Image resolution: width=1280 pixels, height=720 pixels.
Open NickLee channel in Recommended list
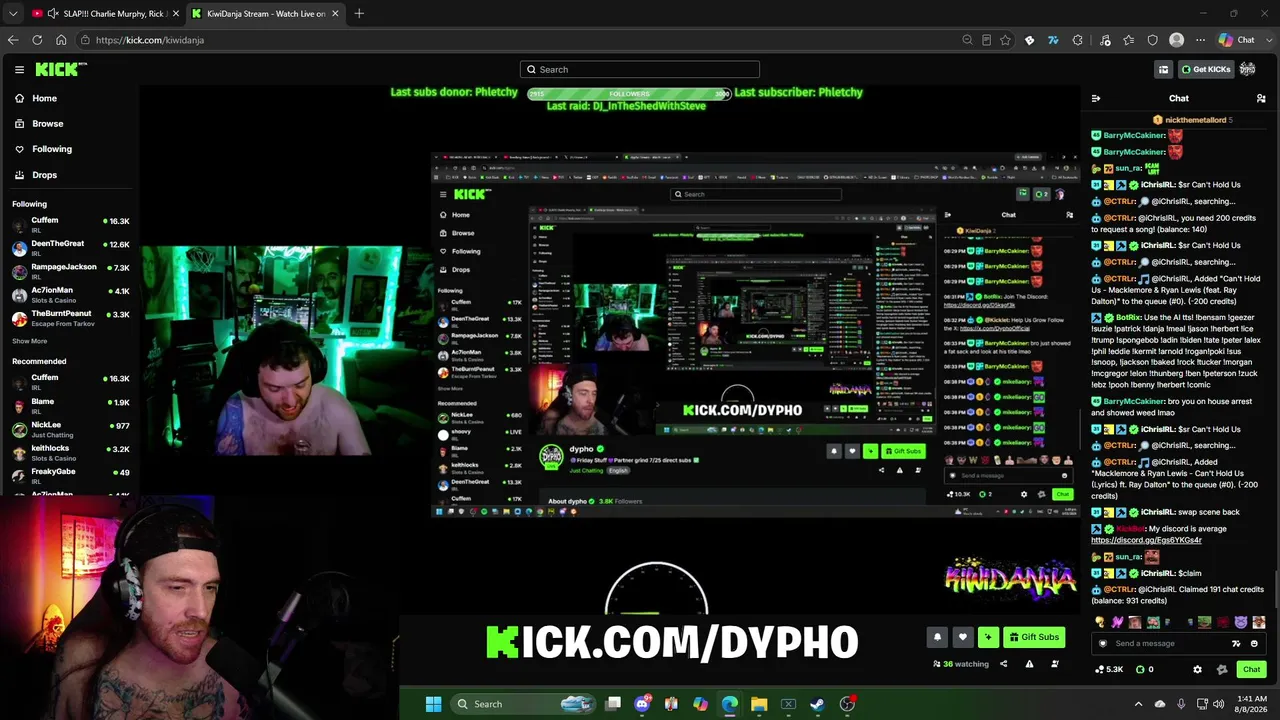[x=70, y=429]
